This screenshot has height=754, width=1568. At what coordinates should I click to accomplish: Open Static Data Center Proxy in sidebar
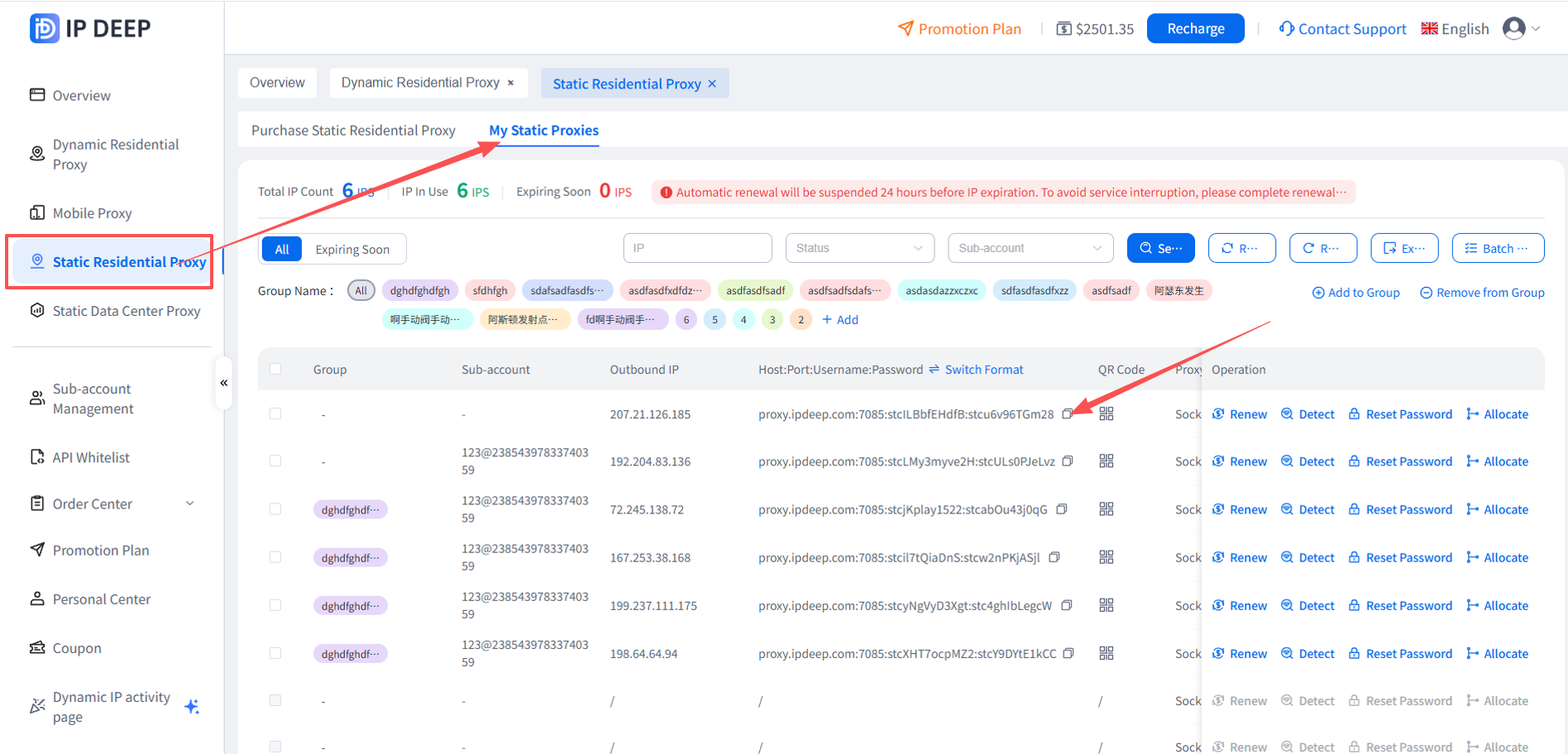click(x=115, y=311)
